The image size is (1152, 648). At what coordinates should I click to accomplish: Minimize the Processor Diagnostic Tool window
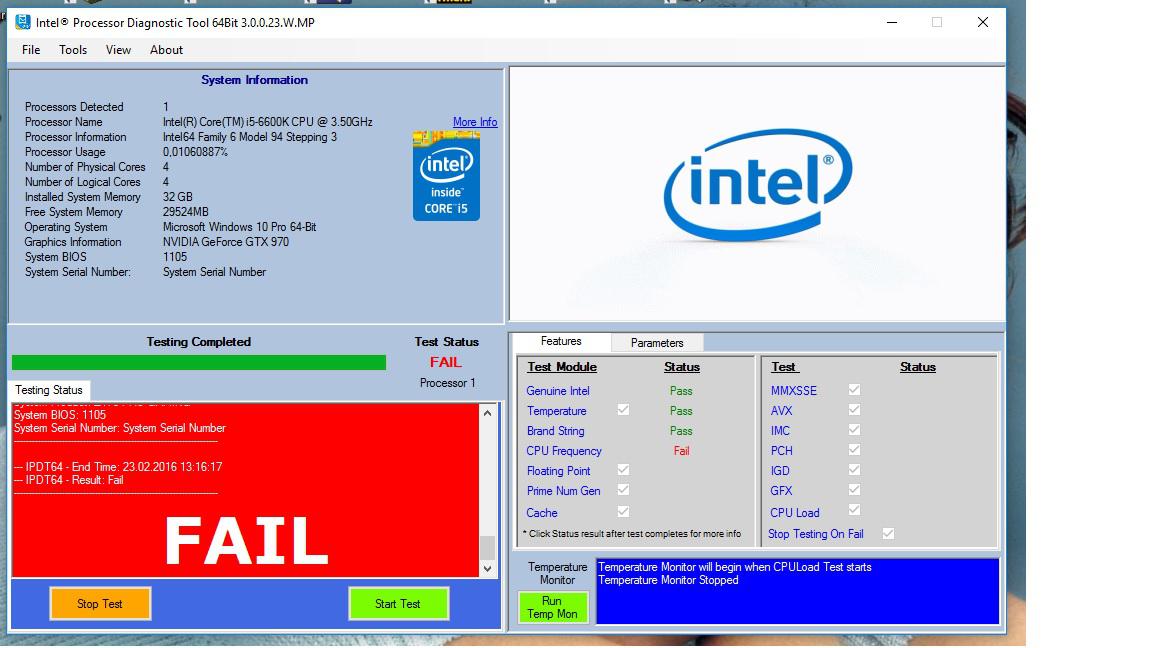892,22
